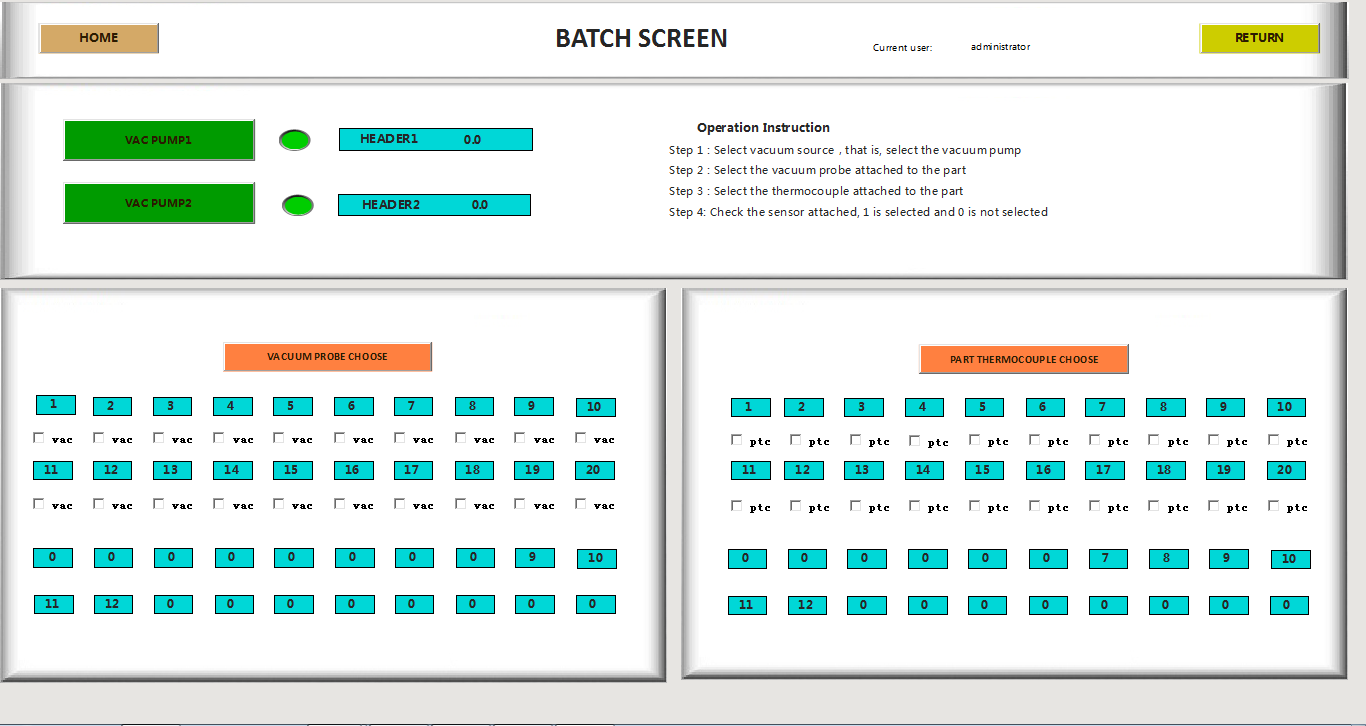
Task: Check the vac checkbox under probe 10
Action: [x=581, y=438]
